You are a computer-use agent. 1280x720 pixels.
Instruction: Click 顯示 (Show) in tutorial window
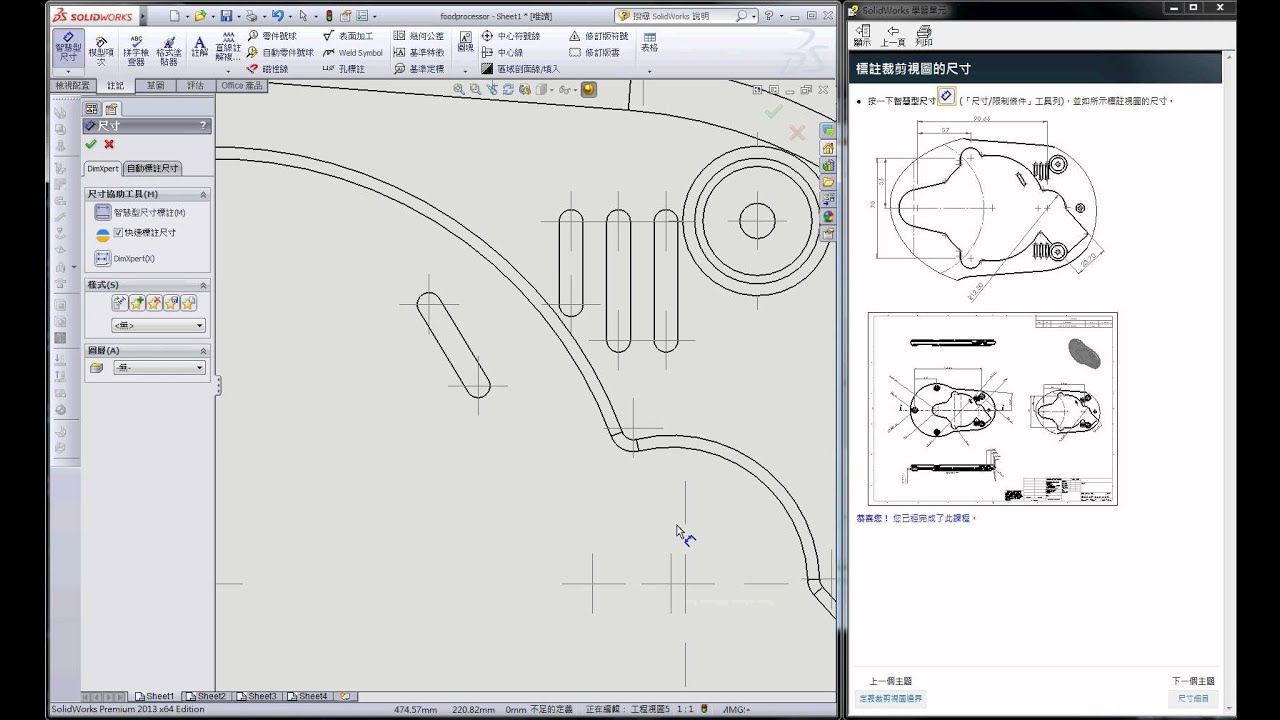pos(862,36)
